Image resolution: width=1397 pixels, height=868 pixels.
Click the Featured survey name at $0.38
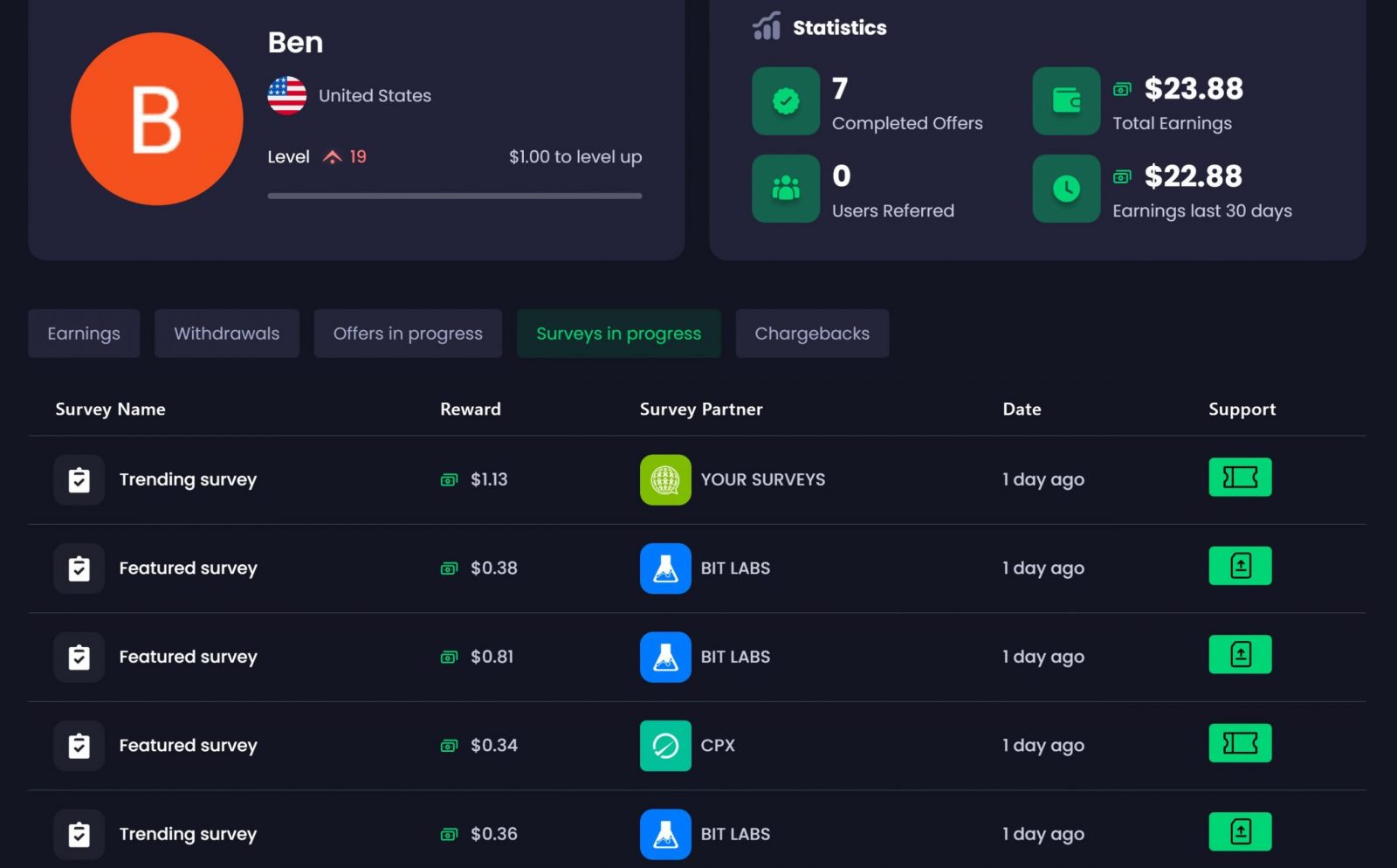pos(188,568)
